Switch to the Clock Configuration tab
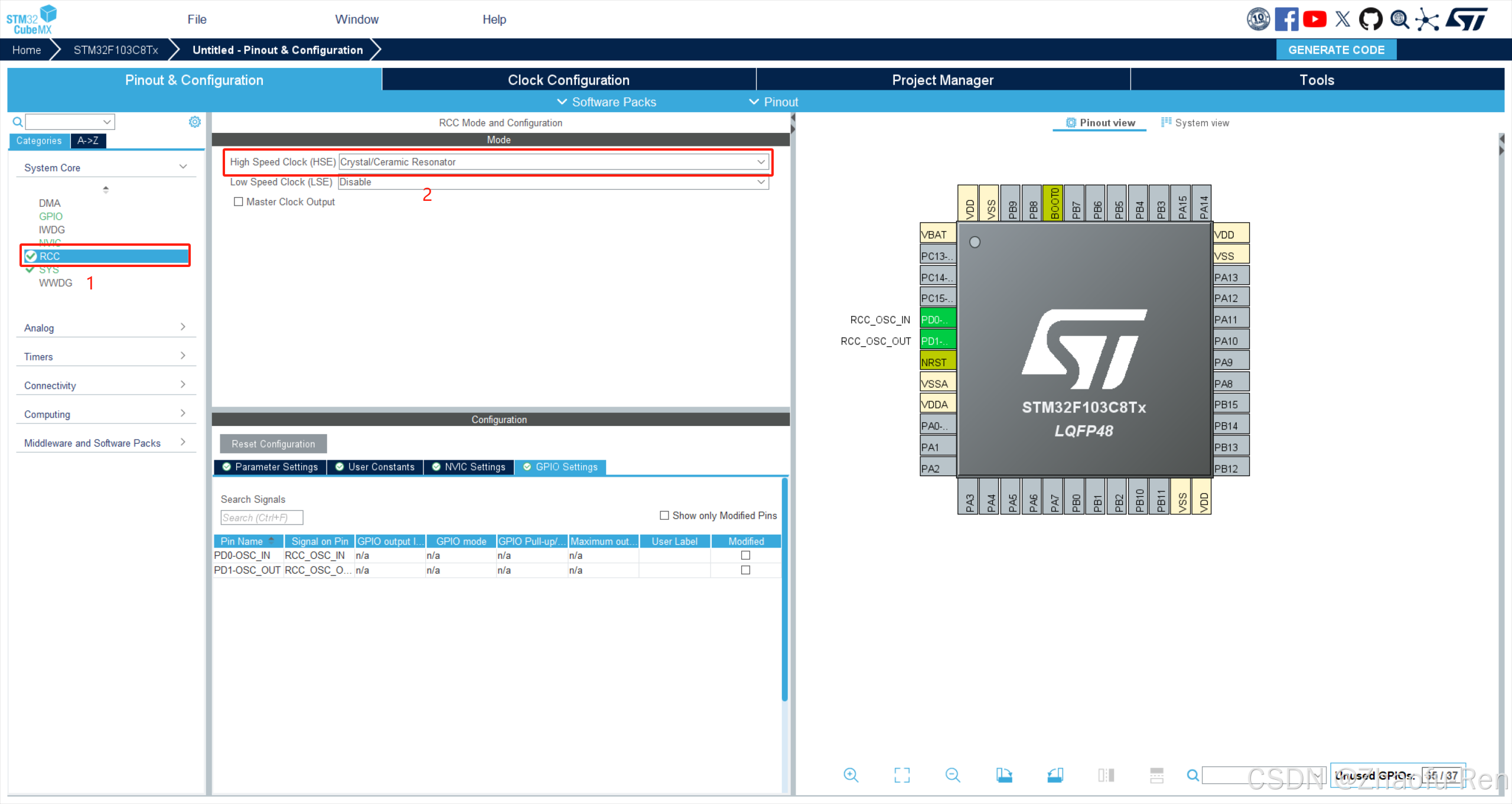1512x804 pixels. point(569,80)
